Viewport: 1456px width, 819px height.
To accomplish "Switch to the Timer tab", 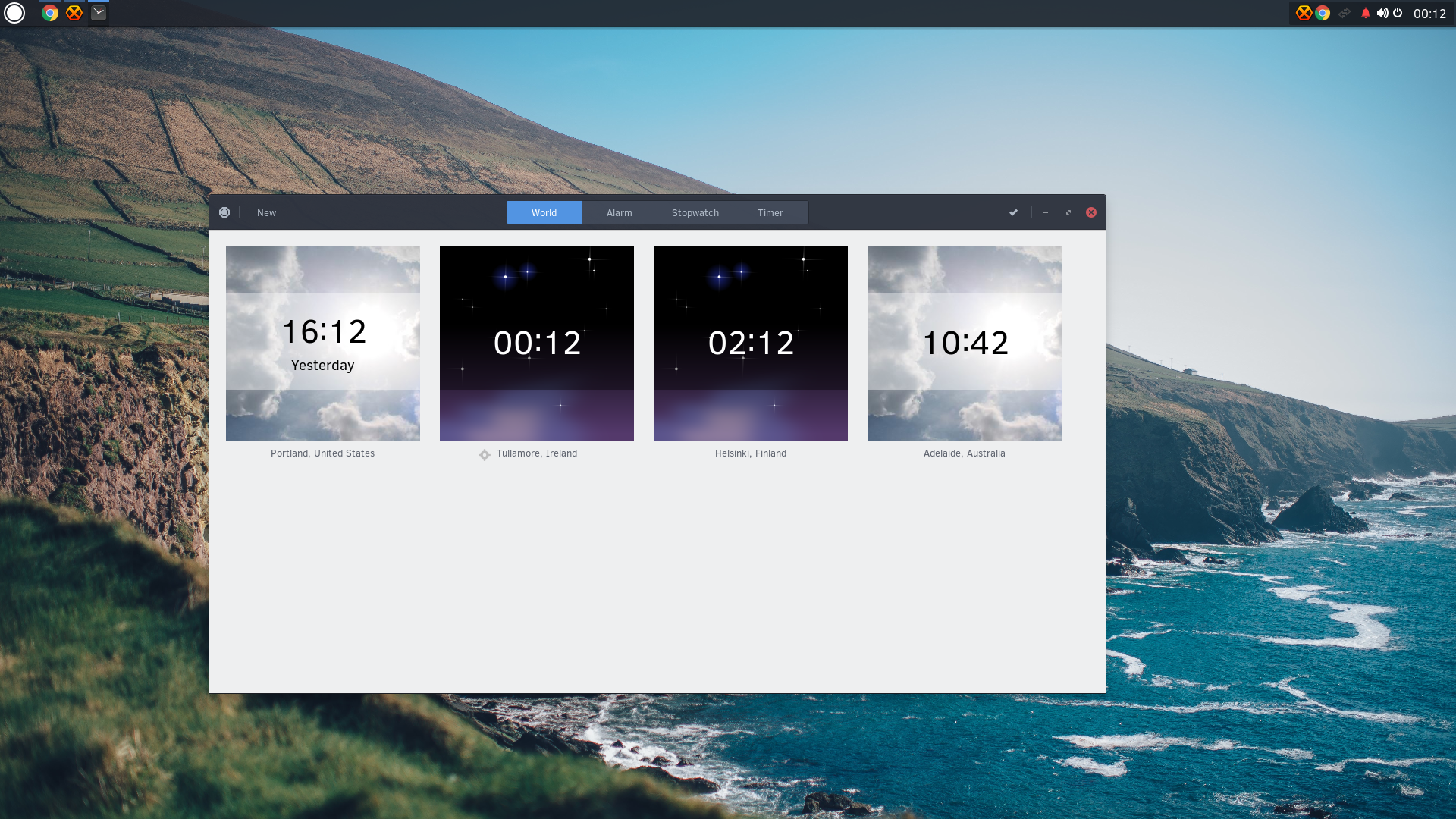I will (770, 212).
